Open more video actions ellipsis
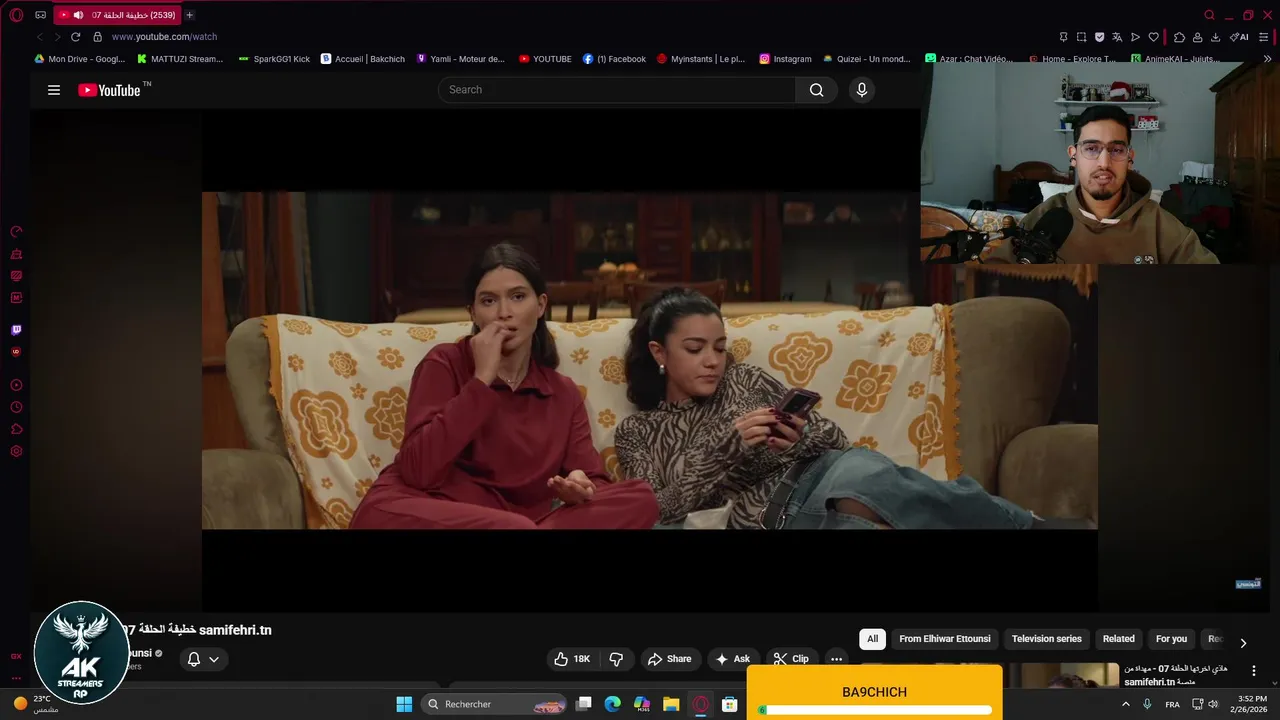This screenshot has width=1280, height=720. point(837,659)
